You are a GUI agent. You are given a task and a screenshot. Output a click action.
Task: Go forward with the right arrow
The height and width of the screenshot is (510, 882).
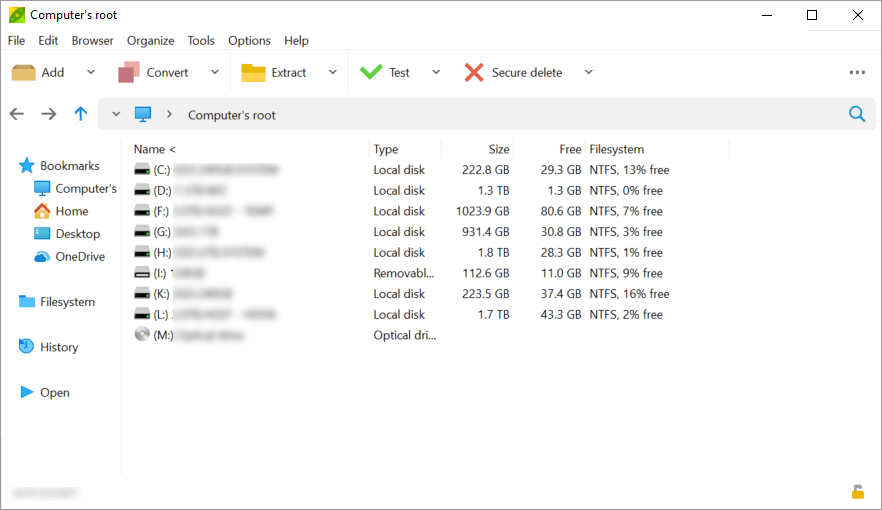click(49, 114)
